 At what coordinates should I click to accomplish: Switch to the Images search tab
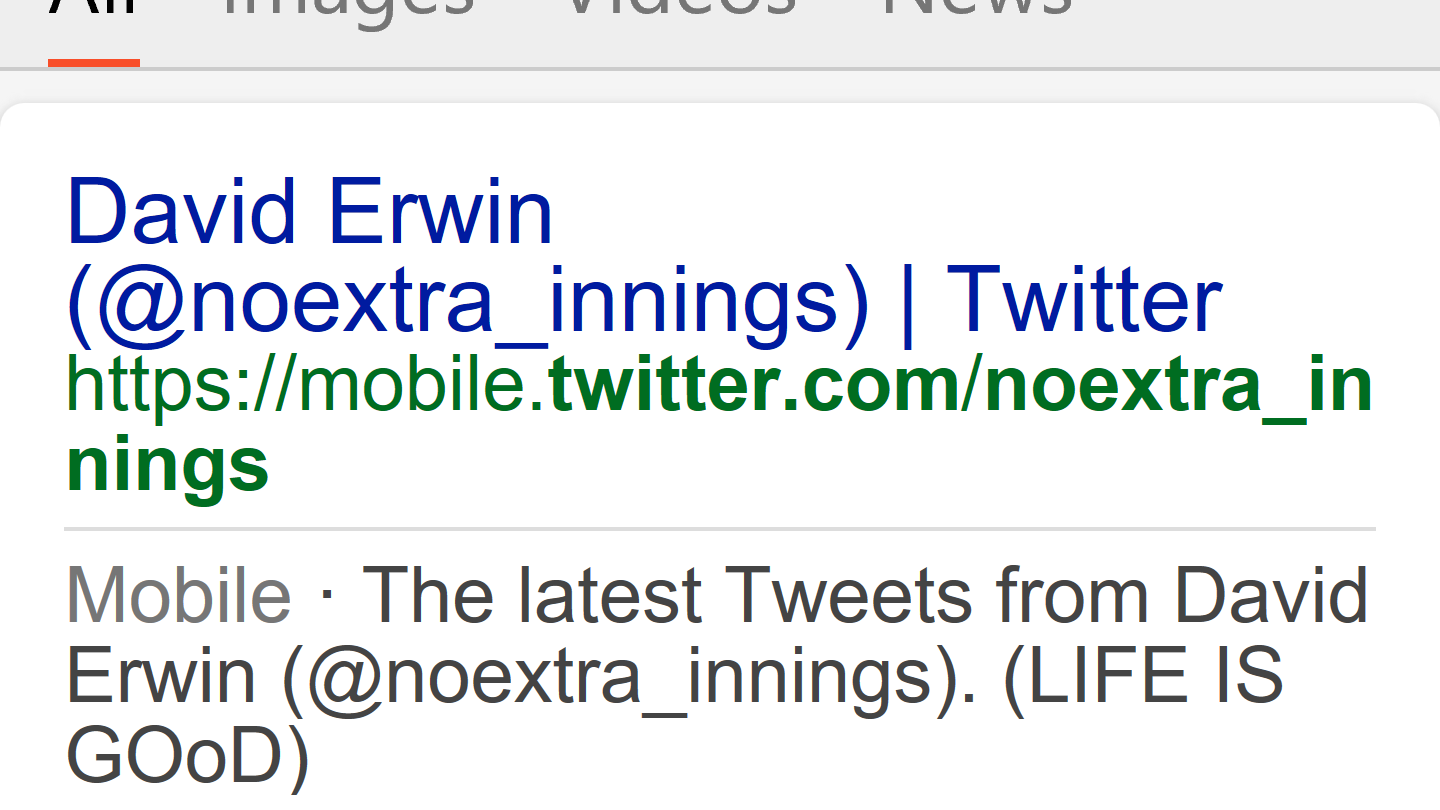coord(348,10)
